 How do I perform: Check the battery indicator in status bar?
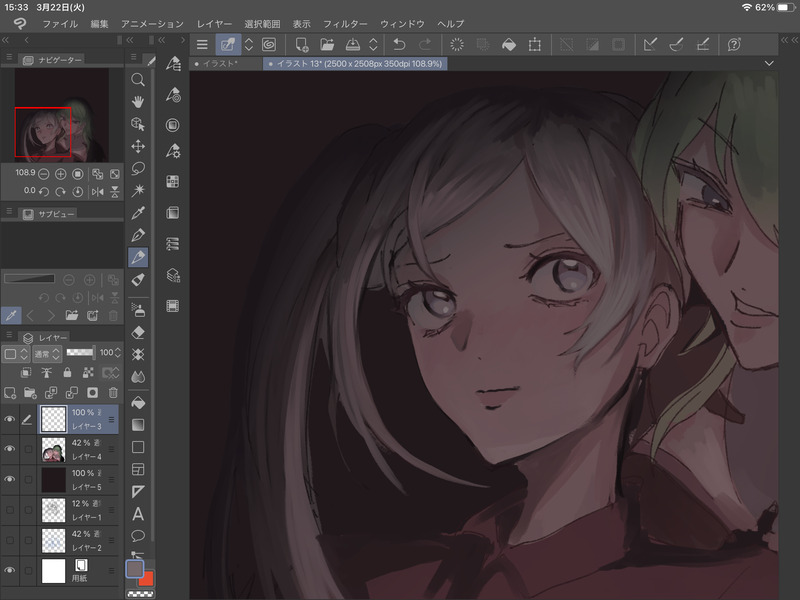pyautogui.click(x=786, y=7)
